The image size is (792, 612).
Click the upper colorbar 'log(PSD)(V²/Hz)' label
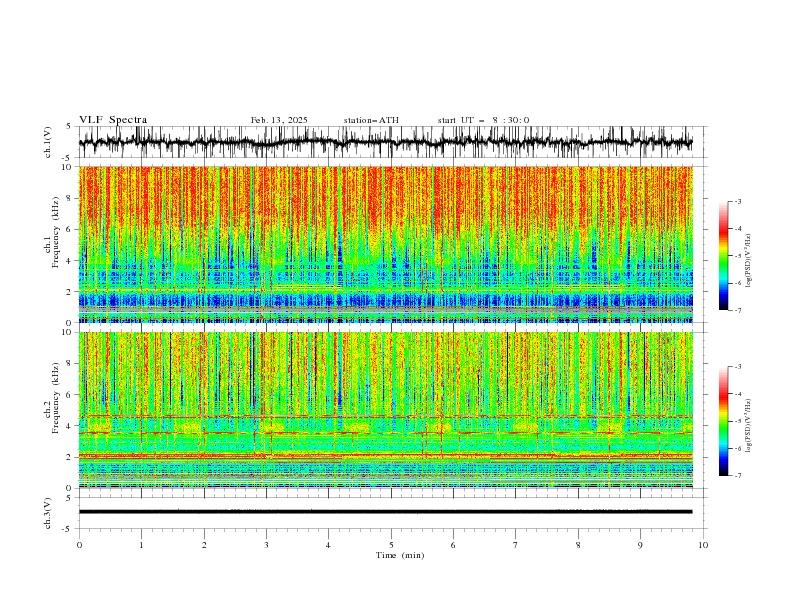(x=748, y=261)
